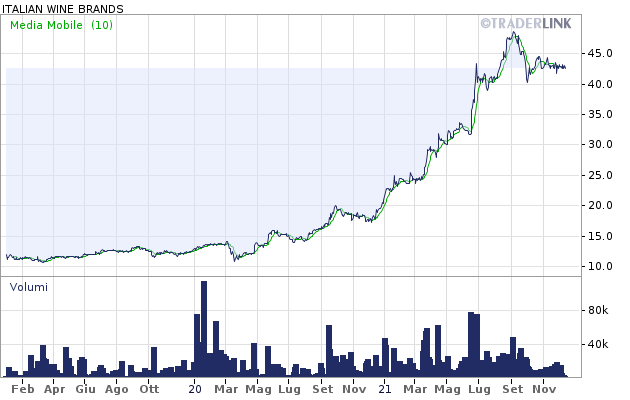Click the 25.0 price axis label
The image size is (630, 400).
point(600,175)
